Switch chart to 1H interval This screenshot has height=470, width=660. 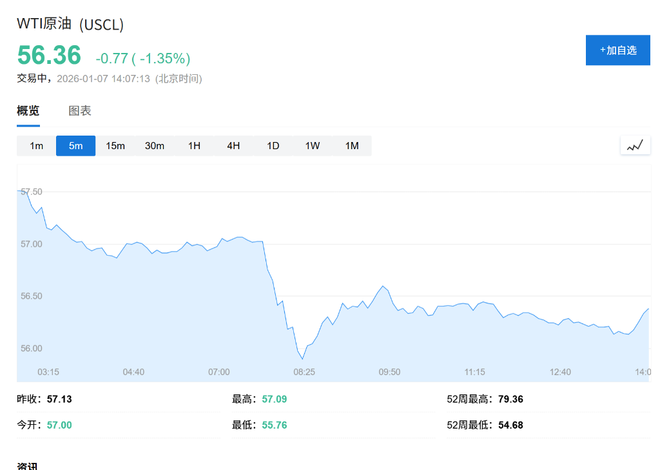tap(194, 146)
